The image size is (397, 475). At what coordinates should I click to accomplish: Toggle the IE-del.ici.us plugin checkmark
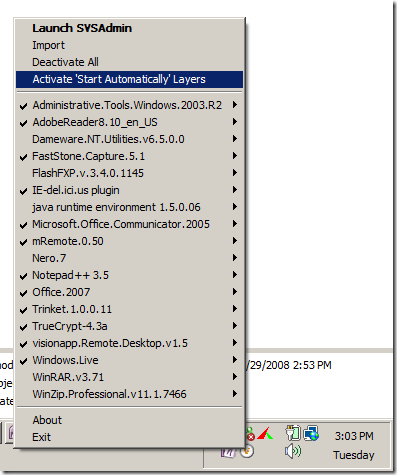point(23,191)
